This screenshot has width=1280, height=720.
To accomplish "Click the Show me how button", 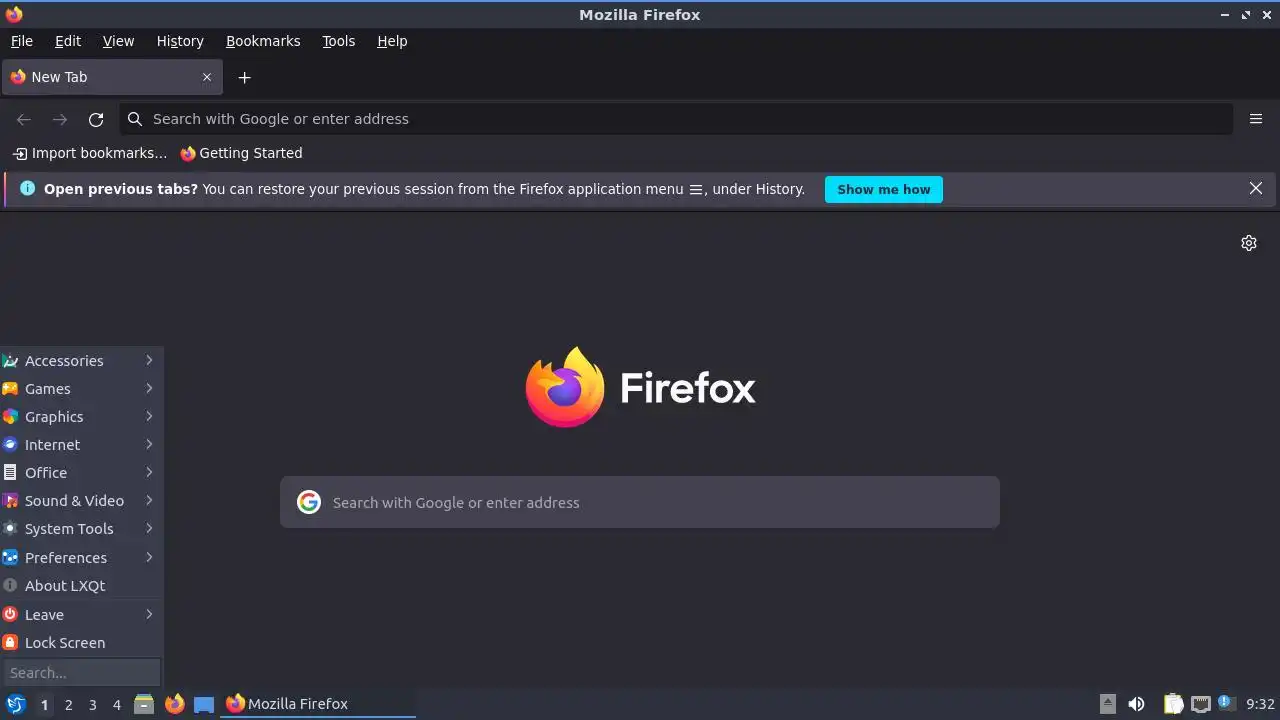I will coord(884,189).
